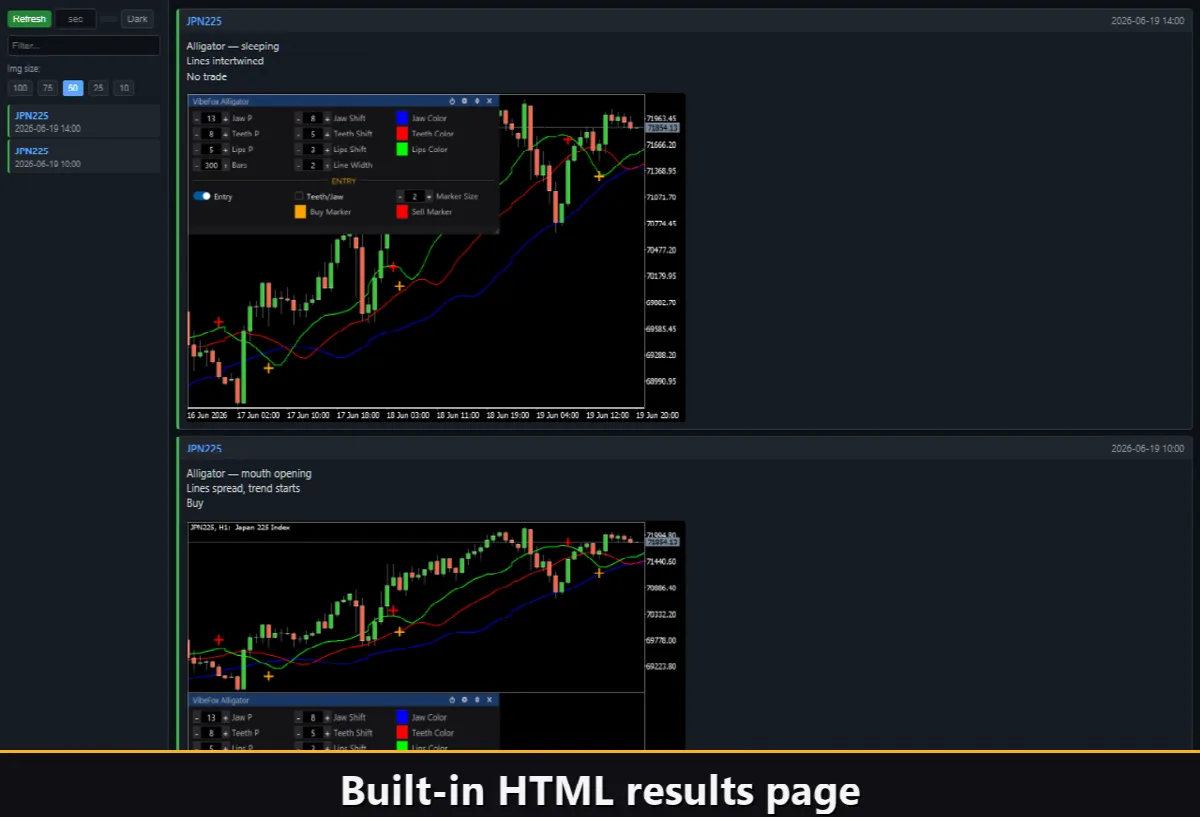Open the JPN225 H1 Japan 225 Index chart image
The width and height of the screenshot is (1200, 817).
click(436, 635)
